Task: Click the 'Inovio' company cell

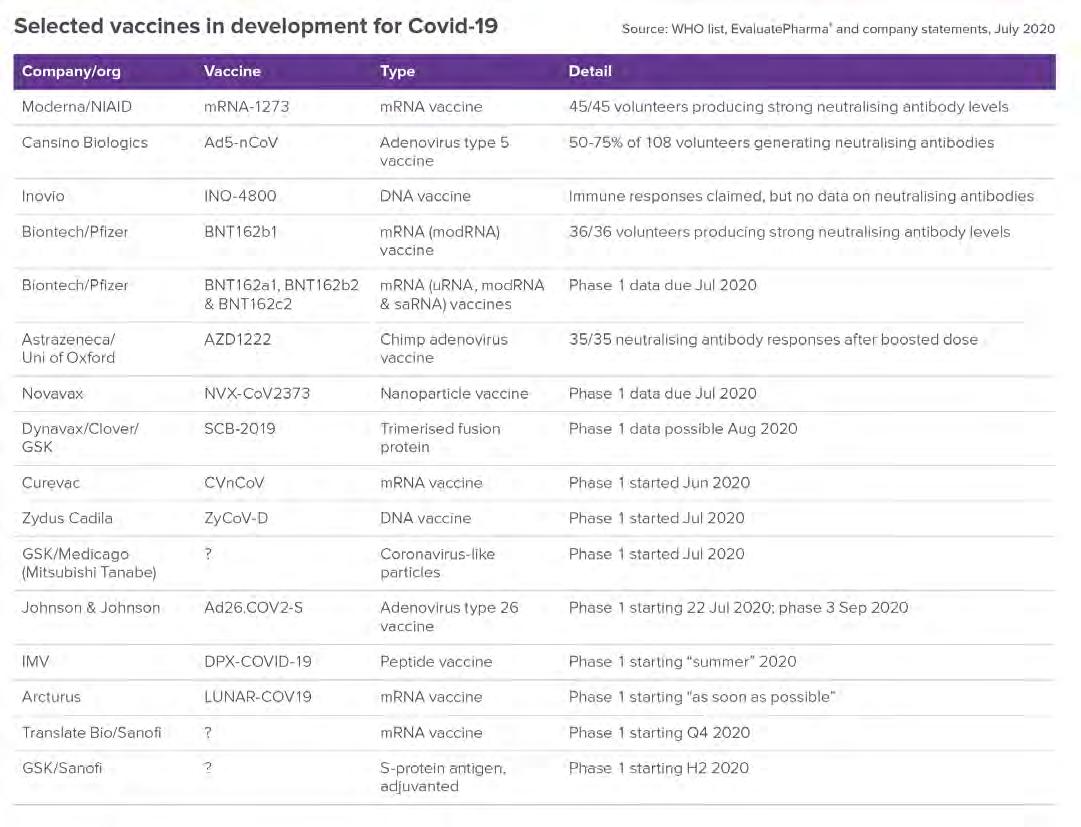Action: pyautogui.click(x=43, y=196)
